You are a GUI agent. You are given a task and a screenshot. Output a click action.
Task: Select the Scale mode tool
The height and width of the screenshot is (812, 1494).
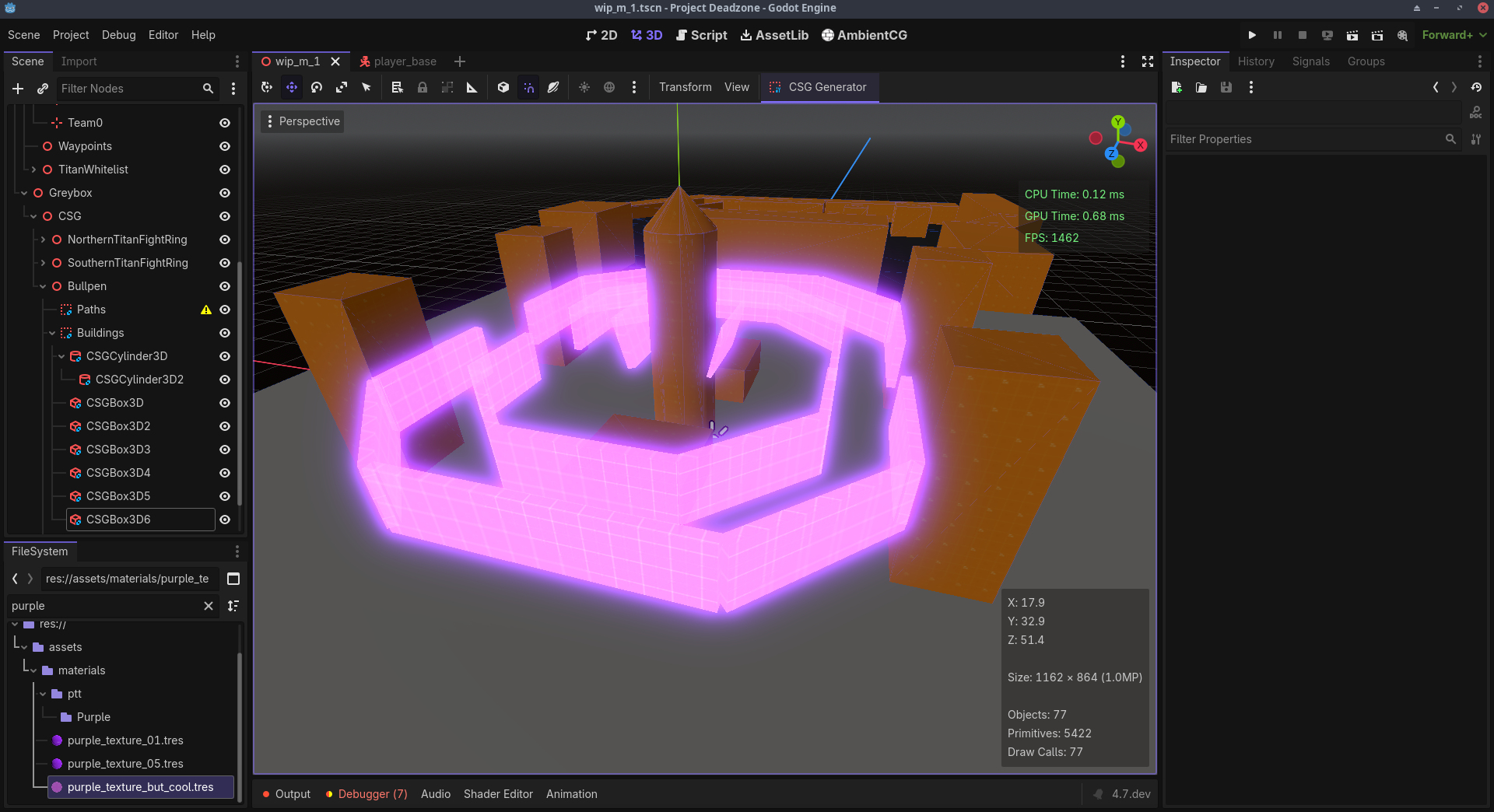(342, 87)
